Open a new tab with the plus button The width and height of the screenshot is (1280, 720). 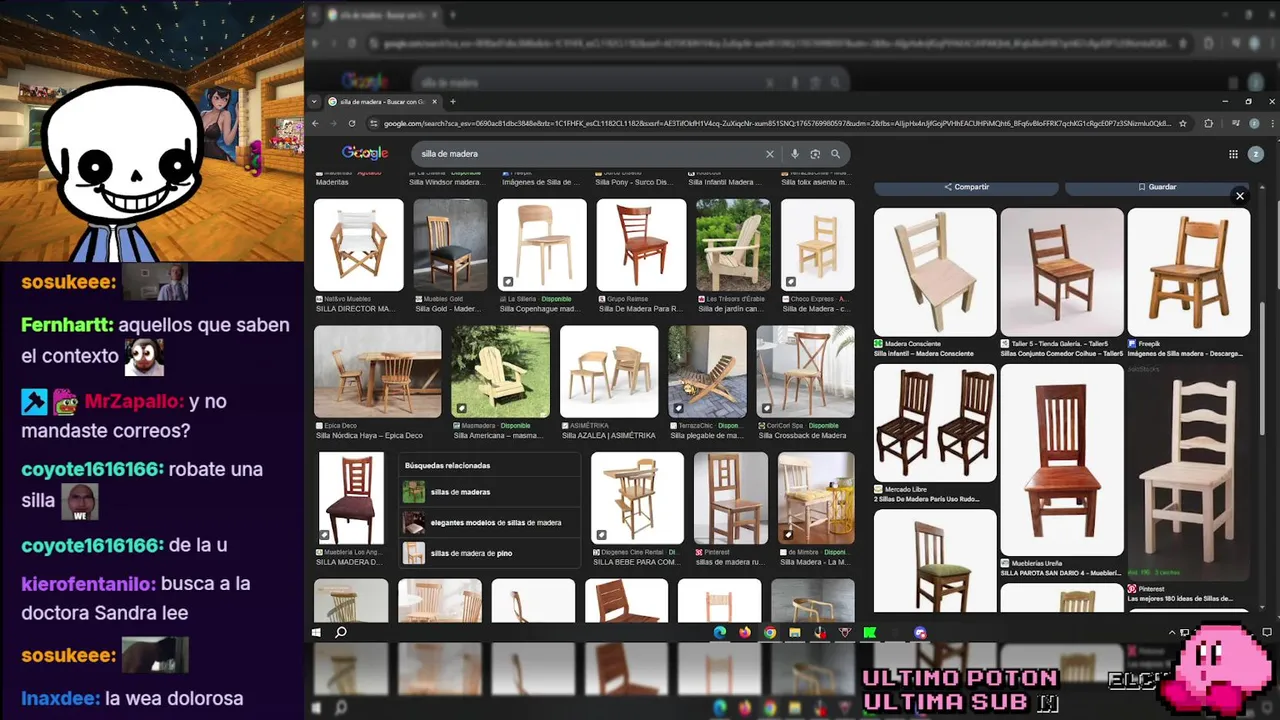(x=452, y=101)
